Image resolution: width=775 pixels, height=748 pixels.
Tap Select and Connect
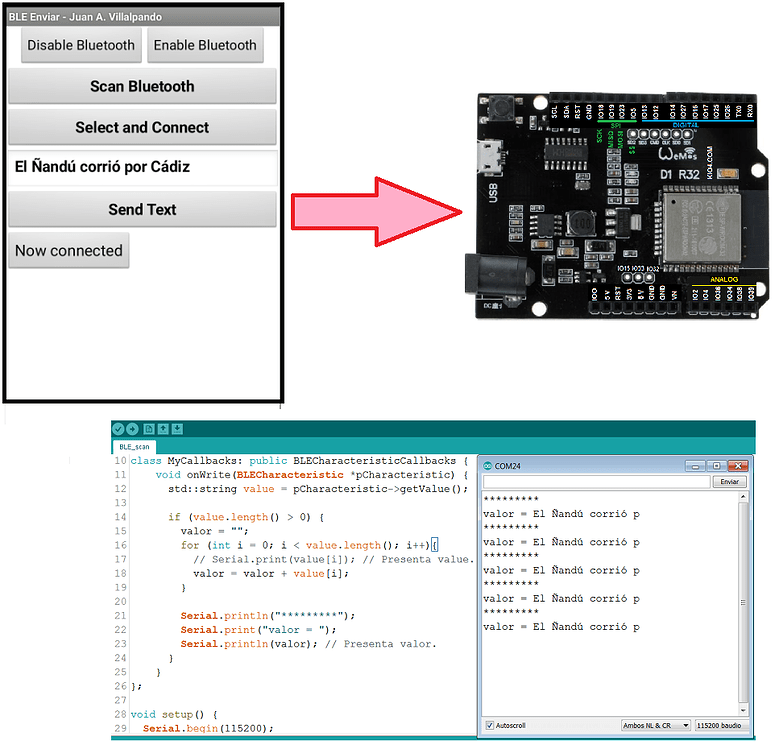[x=142, y=128]
